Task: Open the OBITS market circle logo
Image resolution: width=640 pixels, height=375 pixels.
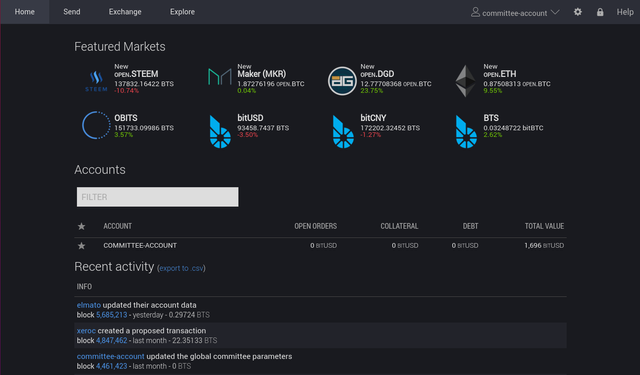Action: [96, 125]
